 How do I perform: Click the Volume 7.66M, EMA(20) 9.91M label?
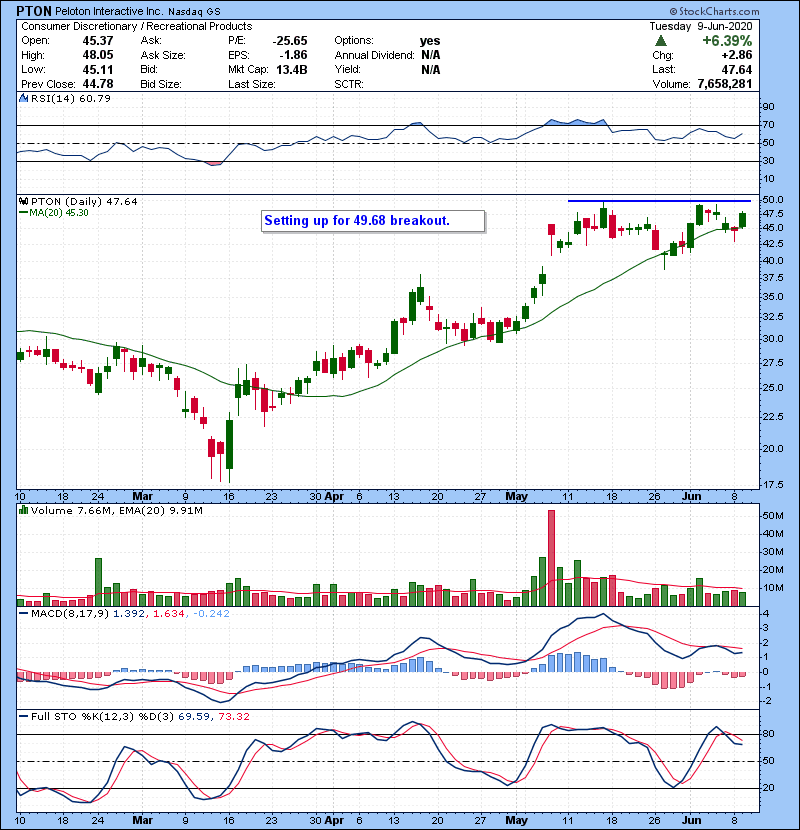[116, 510]
